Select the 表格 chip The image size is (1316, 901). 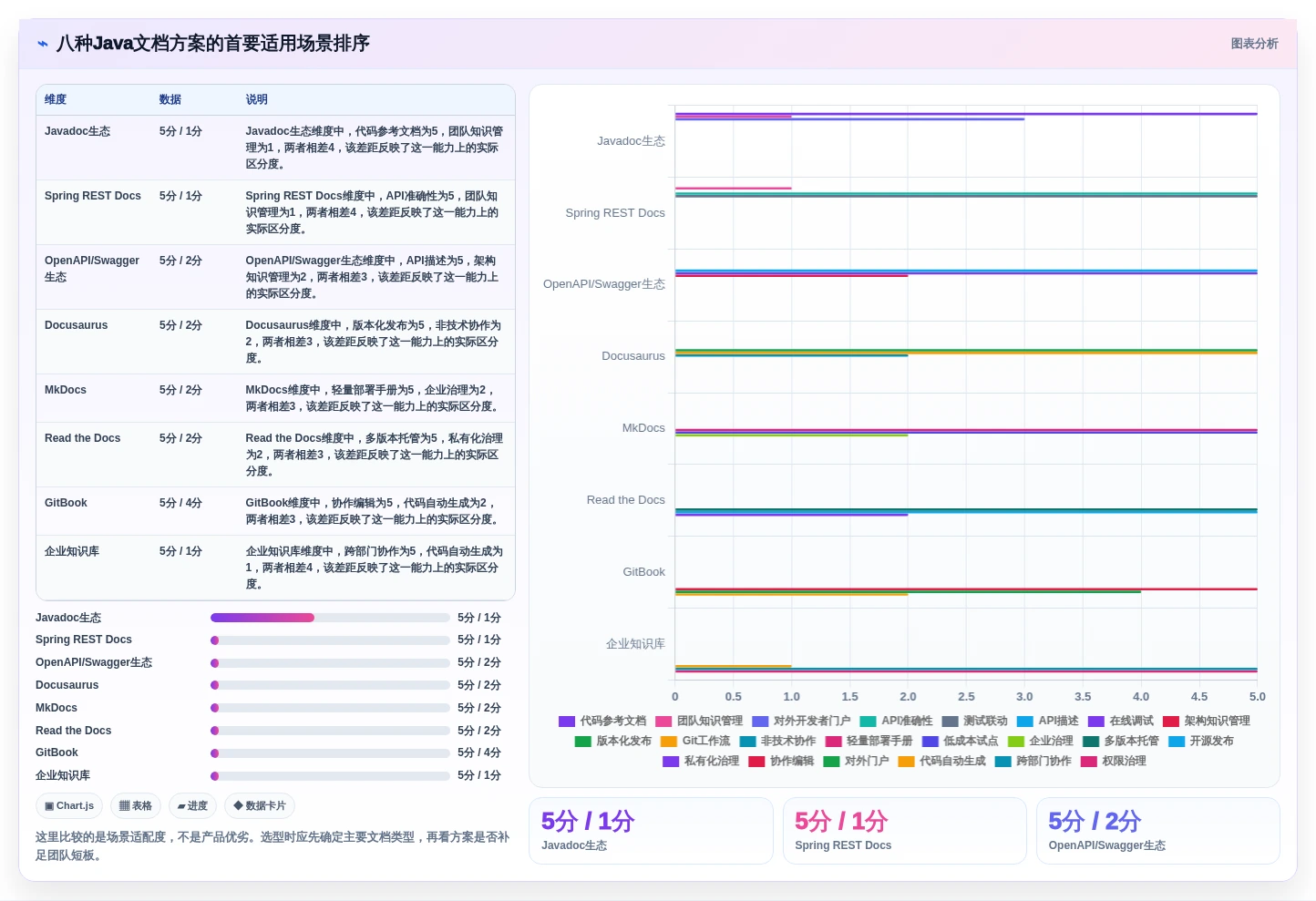136,806
